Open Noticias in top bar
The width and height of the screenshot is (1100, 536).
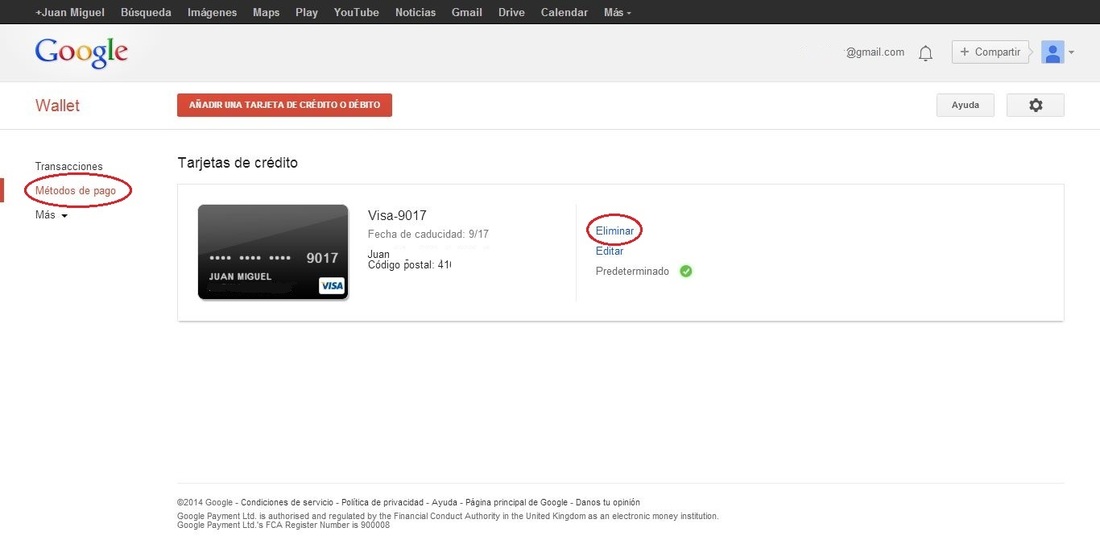(415, 13)
